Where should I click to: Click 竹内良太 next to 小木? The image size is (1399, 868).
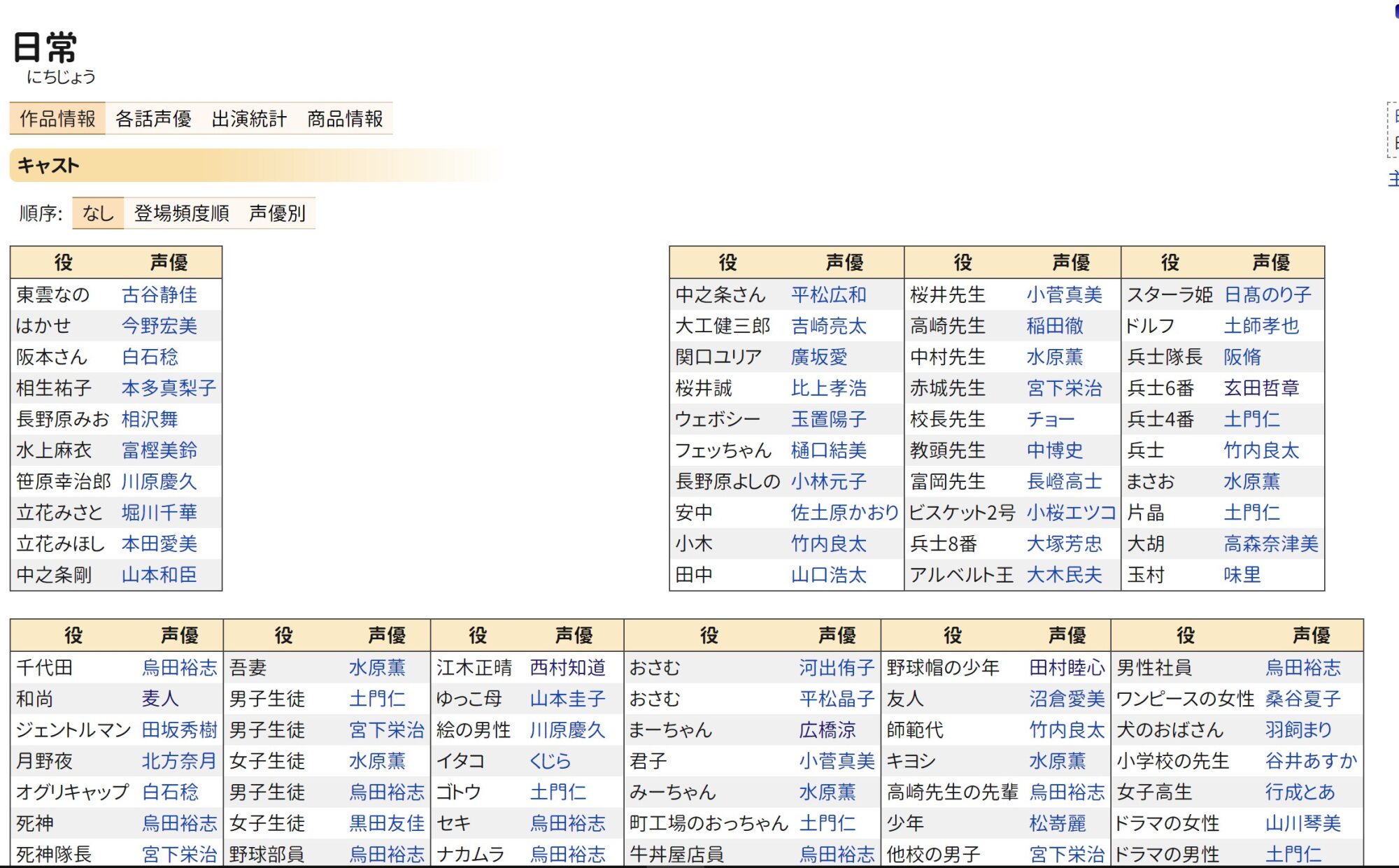[x=829, y=543]
